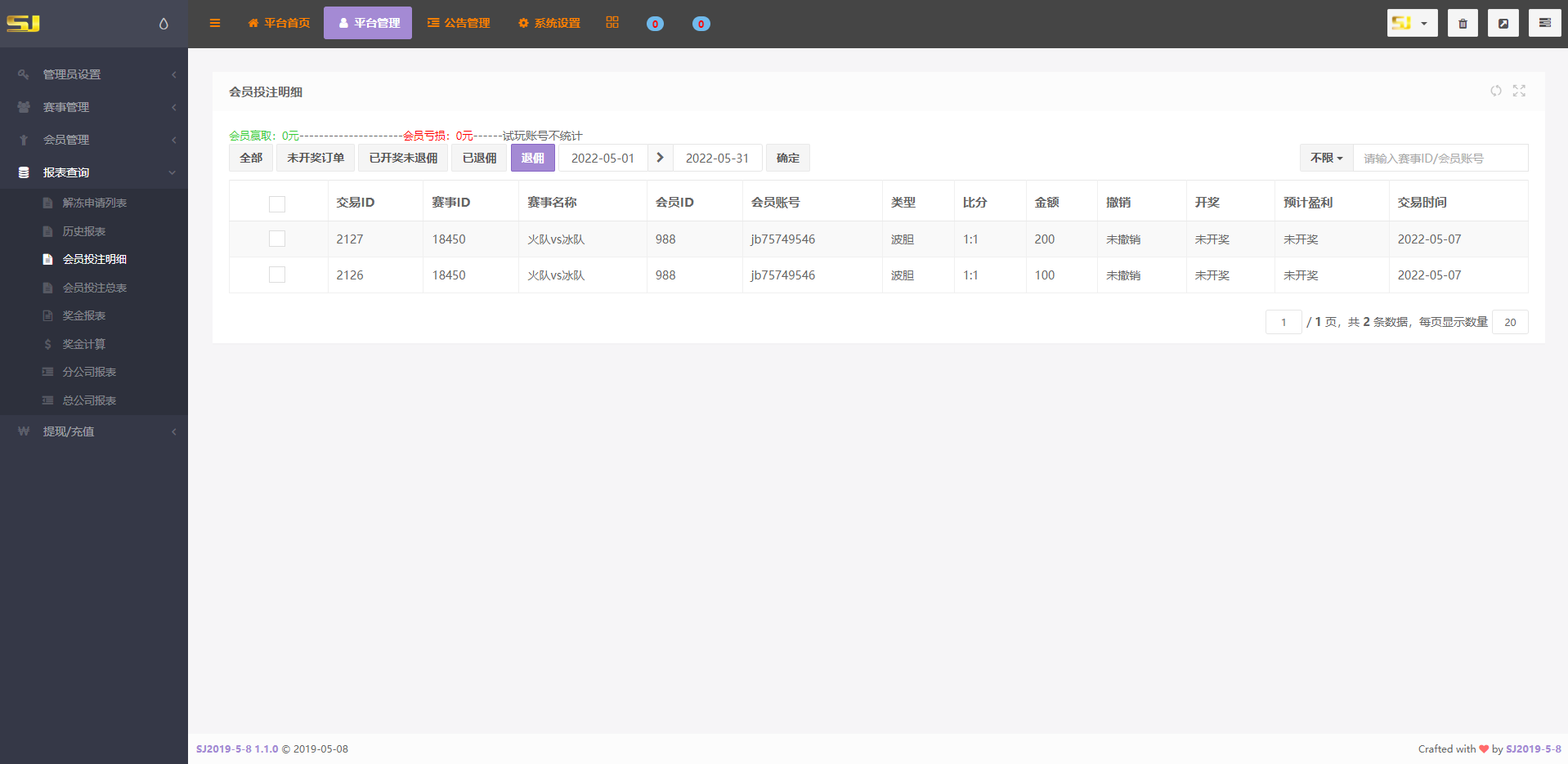Open the SJ avatar dropdown at top right
This screenshot has height=764, width=1568.
point(1412,23)
